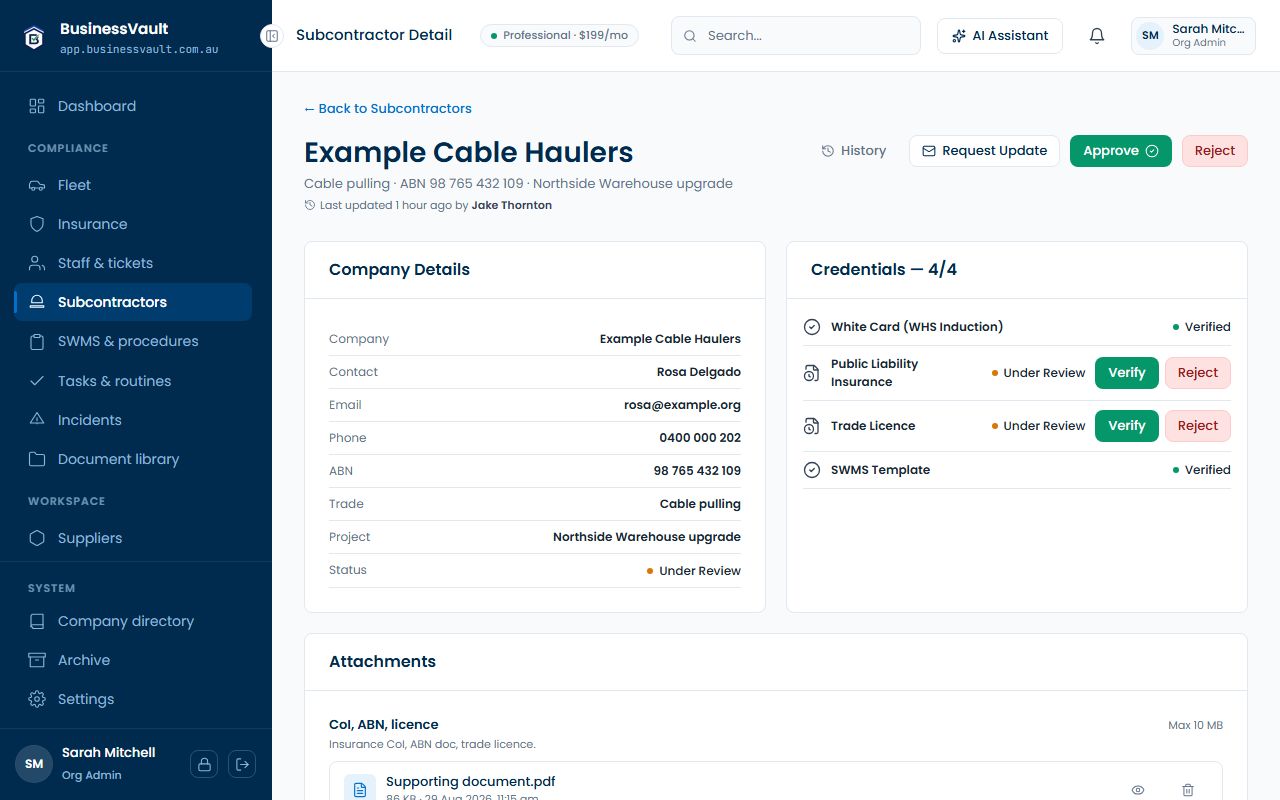This screenshot has width=1280, height=800.
Task: Select Subcontractors in the sidebar
Action: (133, 302)
